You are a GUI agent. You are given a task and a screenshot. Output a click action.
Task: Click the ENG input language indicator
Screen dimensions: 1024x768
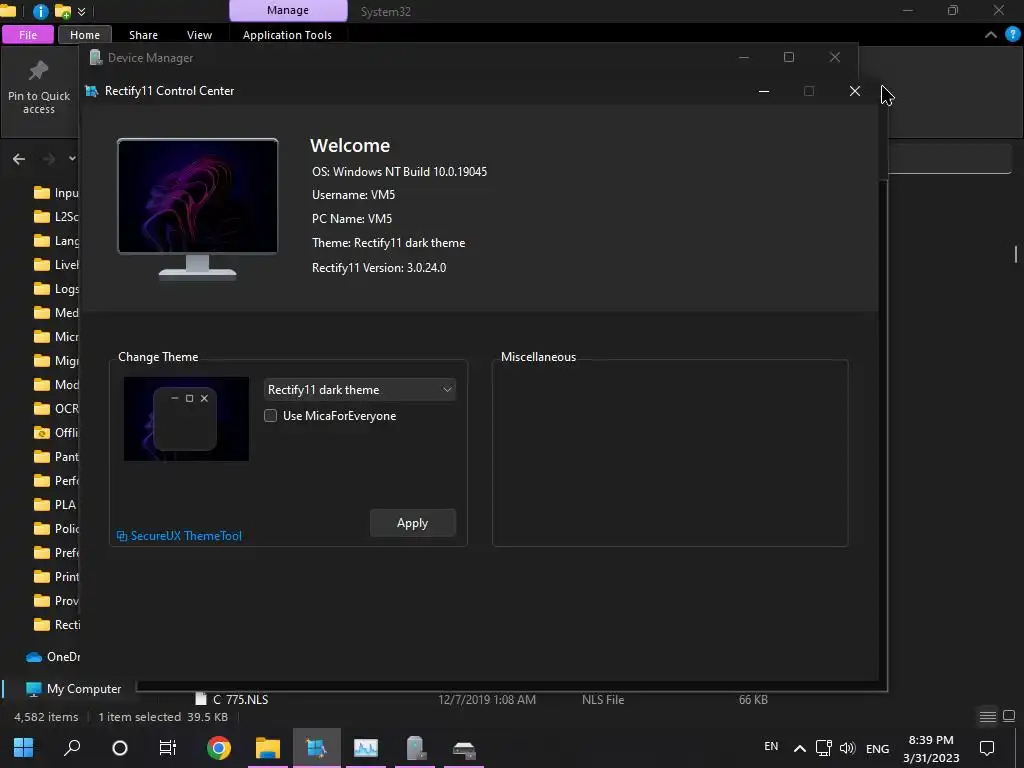(878, 748)
